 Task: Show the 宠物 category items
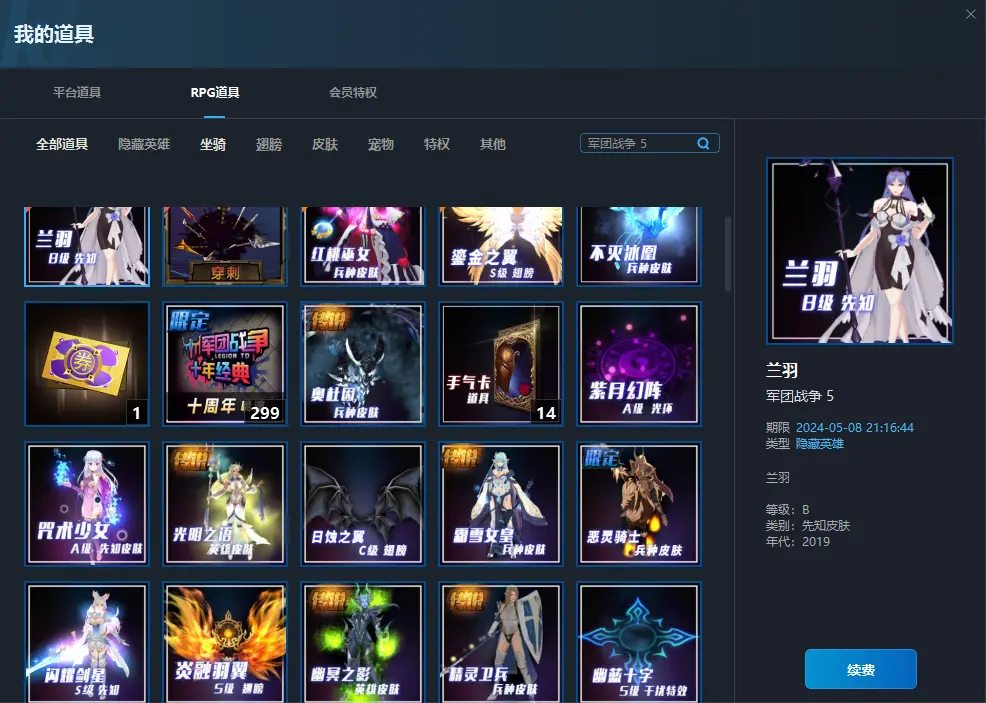pos(381,145)
